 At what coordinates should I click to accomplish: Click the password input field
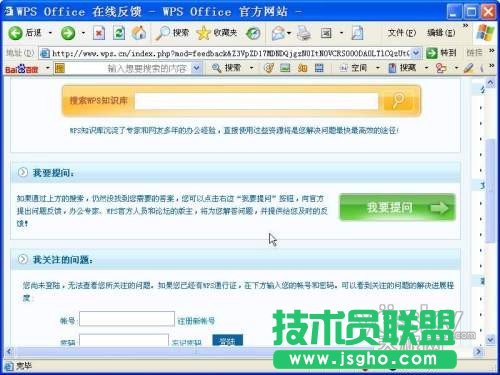point(124,340)
